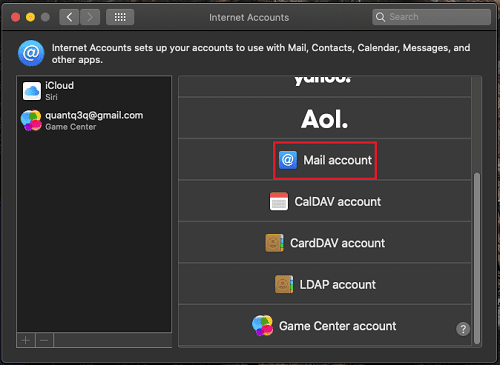Click the LDAP address book icon
This screenshot has width=500, height=365.
point(284,284)
